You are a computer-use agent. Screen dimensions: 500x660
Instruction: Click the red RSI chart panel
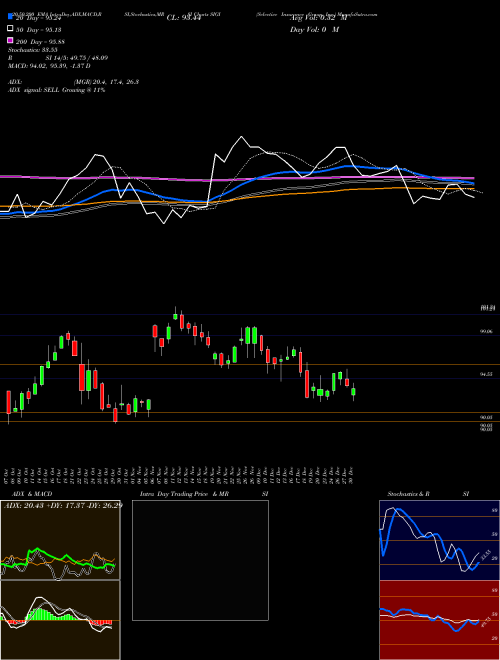click(439, 620)
